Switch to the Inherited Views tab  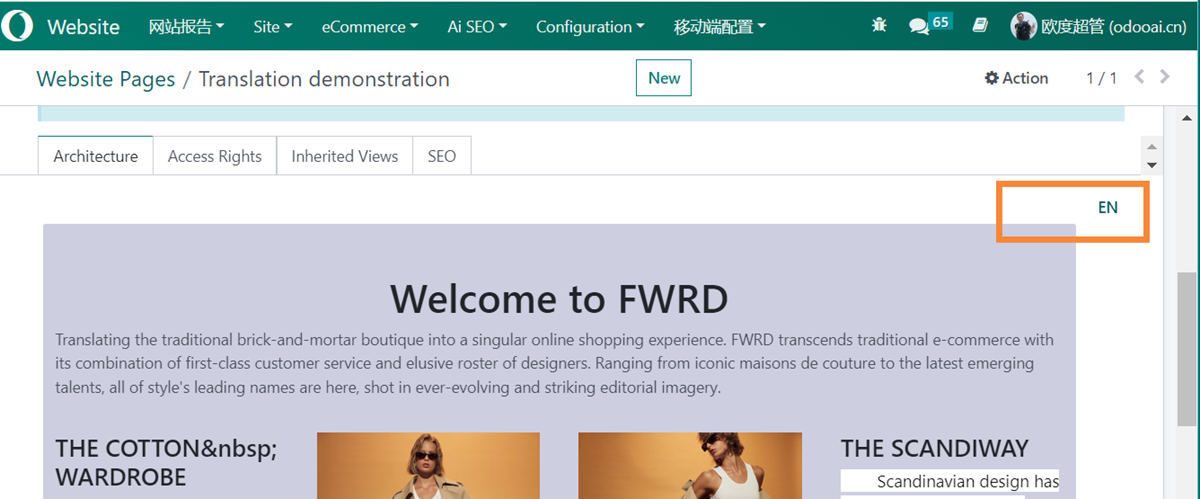point(345,156)
